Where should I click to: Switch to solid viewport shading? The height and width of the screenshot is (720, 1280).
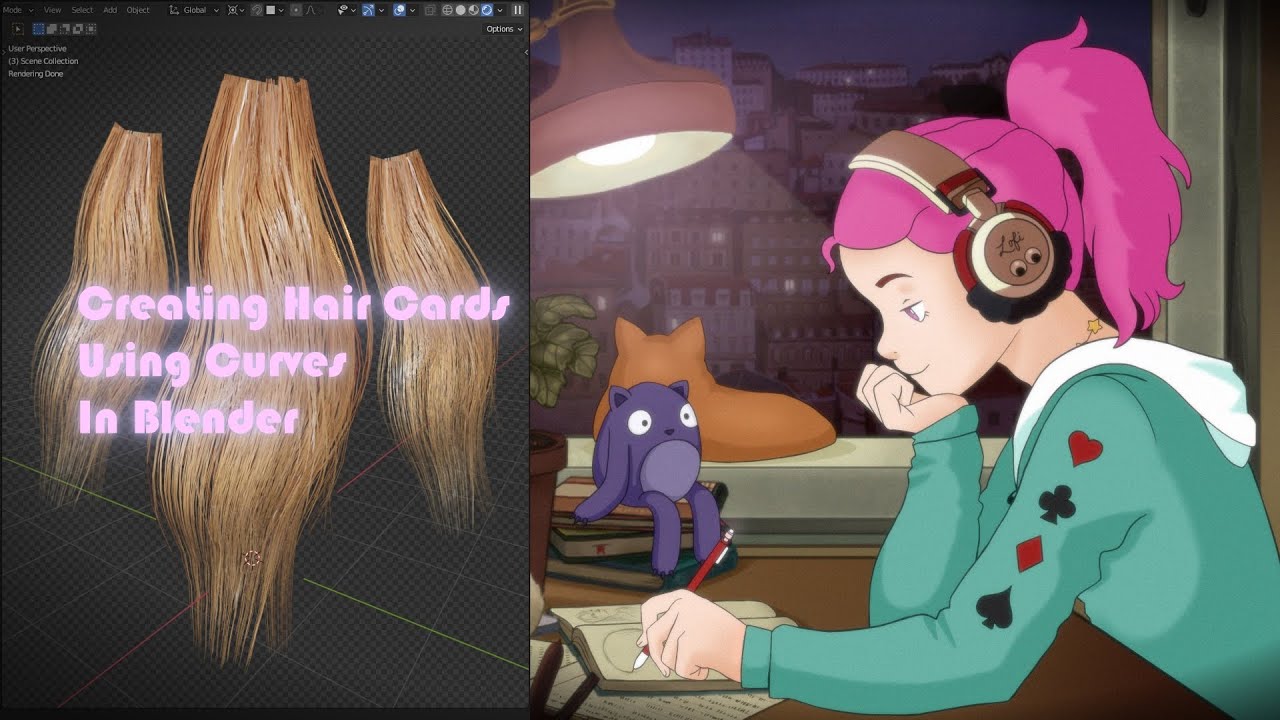460,10
